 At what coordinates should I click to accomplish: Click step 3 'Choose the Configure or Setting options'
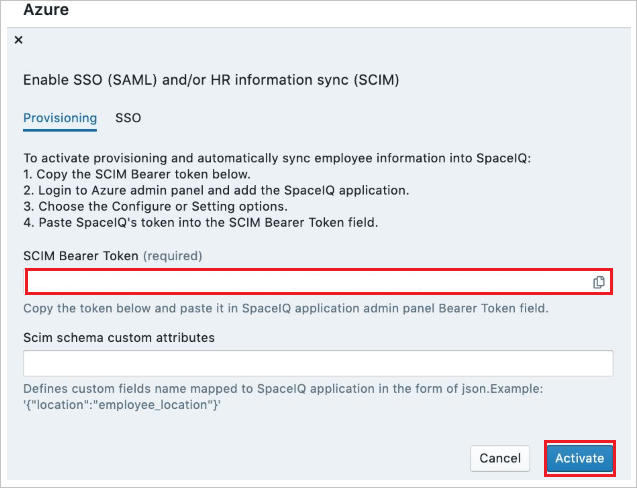coord(156,207)
